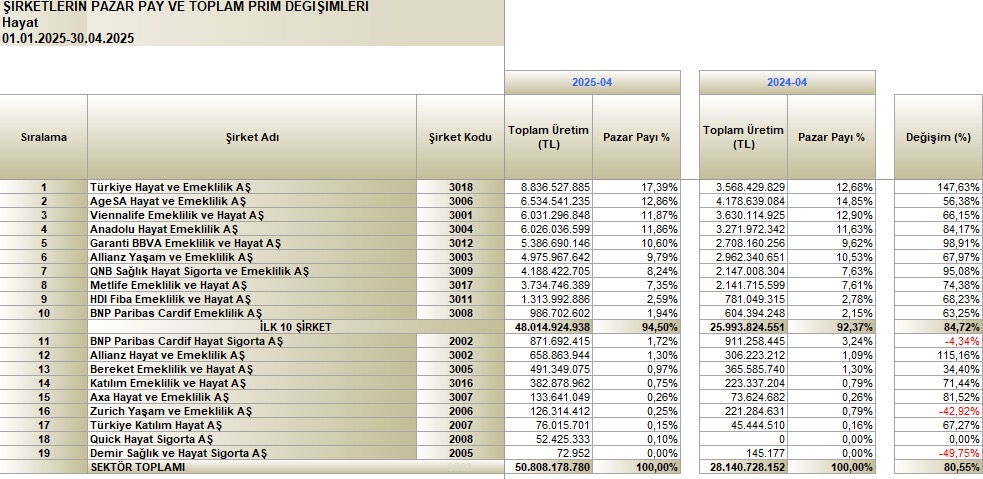Select Allianz Yaşam ve Emeklilik AŞ cell

(252, 257)
